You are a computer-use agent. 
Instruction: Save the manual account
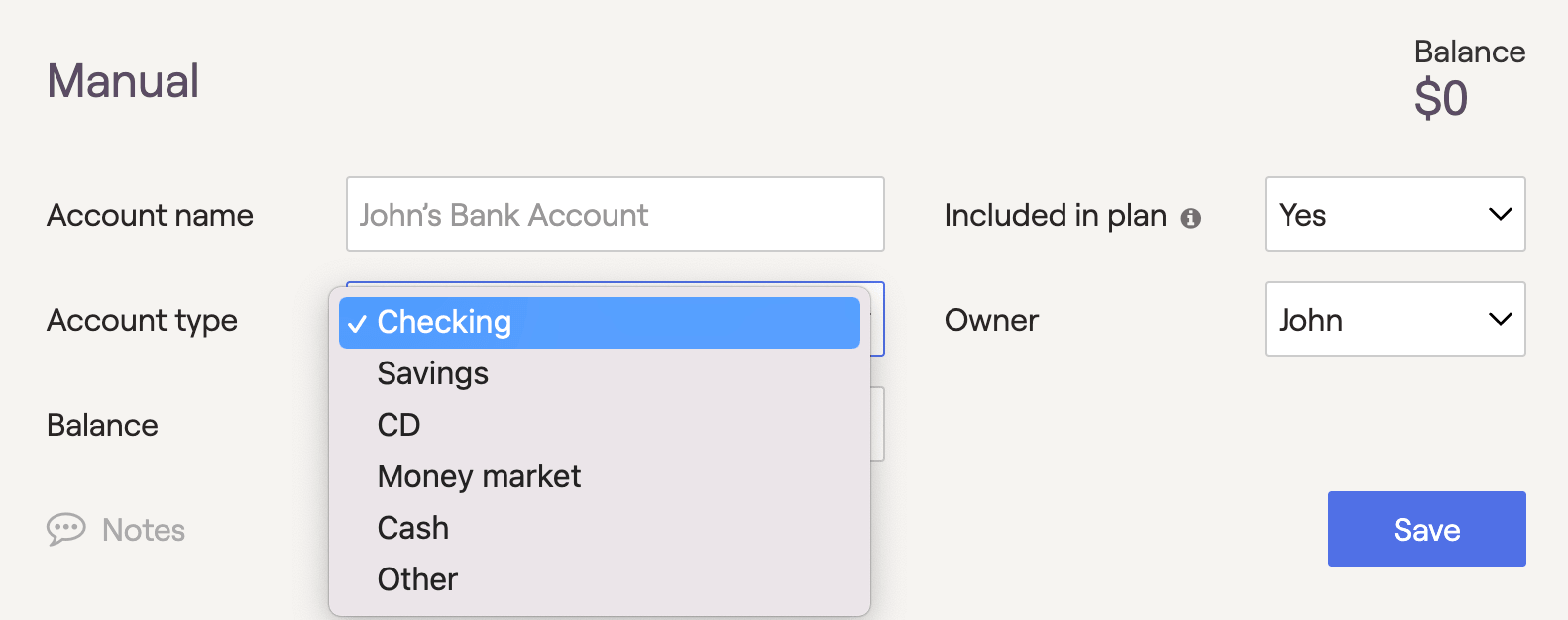[x=1427, y=529]
